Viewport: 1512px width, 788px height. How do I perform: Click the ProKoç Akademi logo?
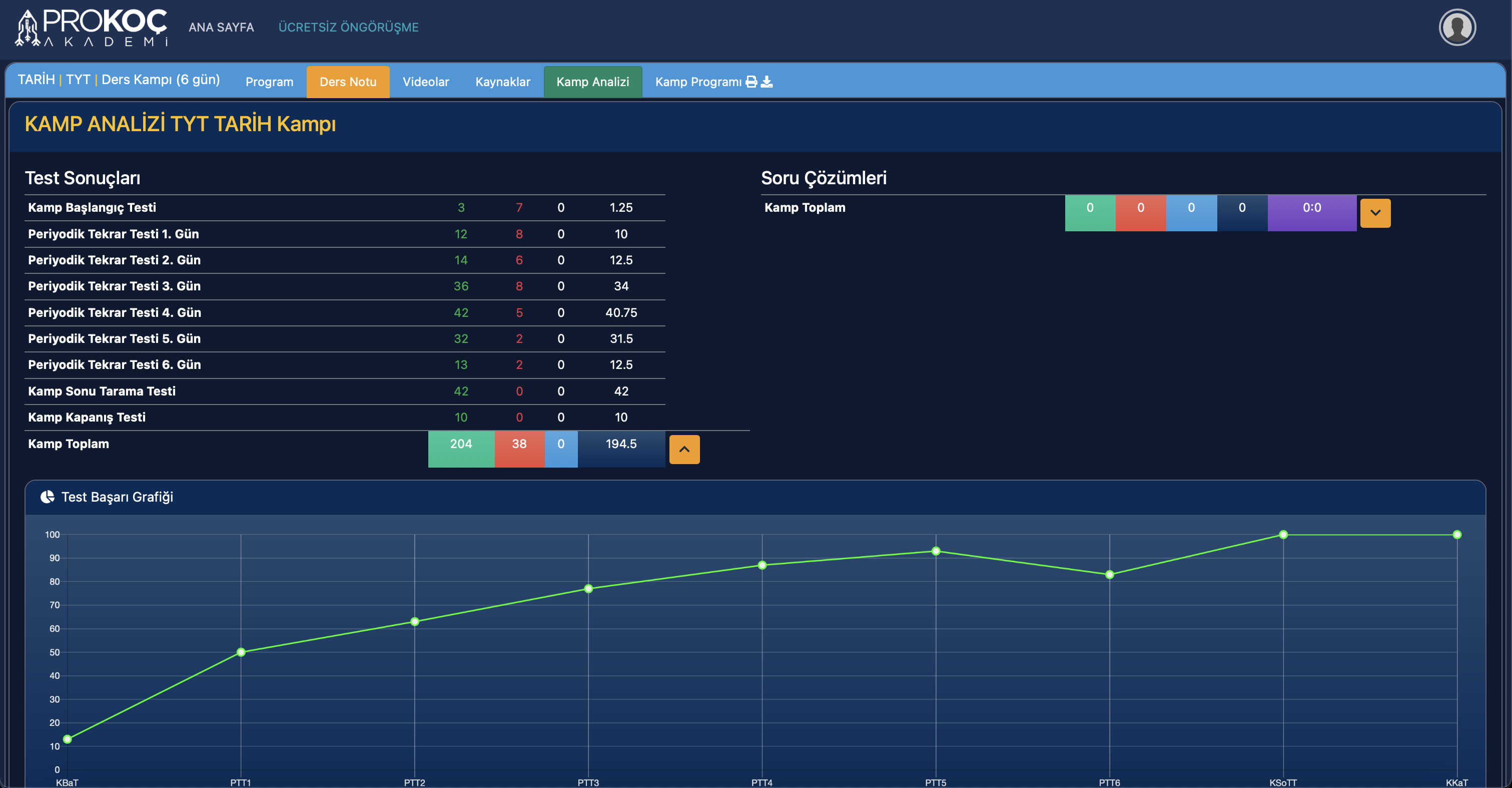(92, 27)
